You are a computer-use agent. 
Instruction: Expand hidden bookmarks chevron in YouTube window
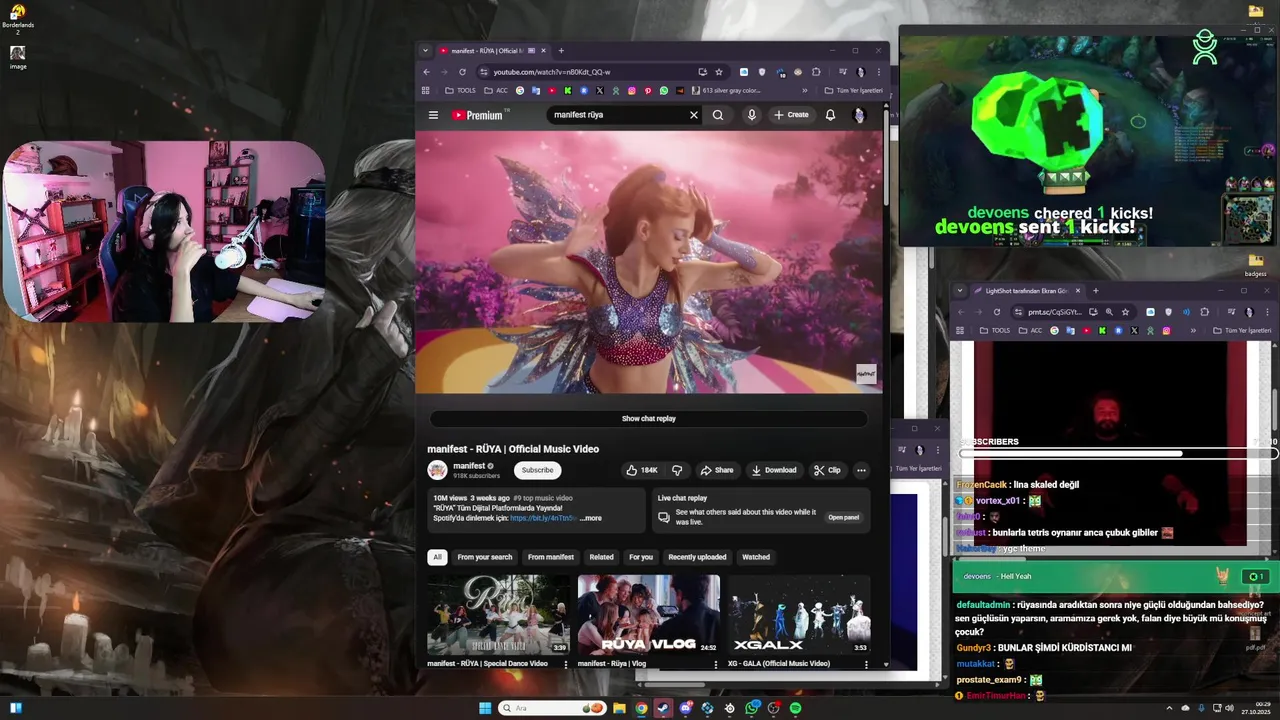[x=805, y=91]
